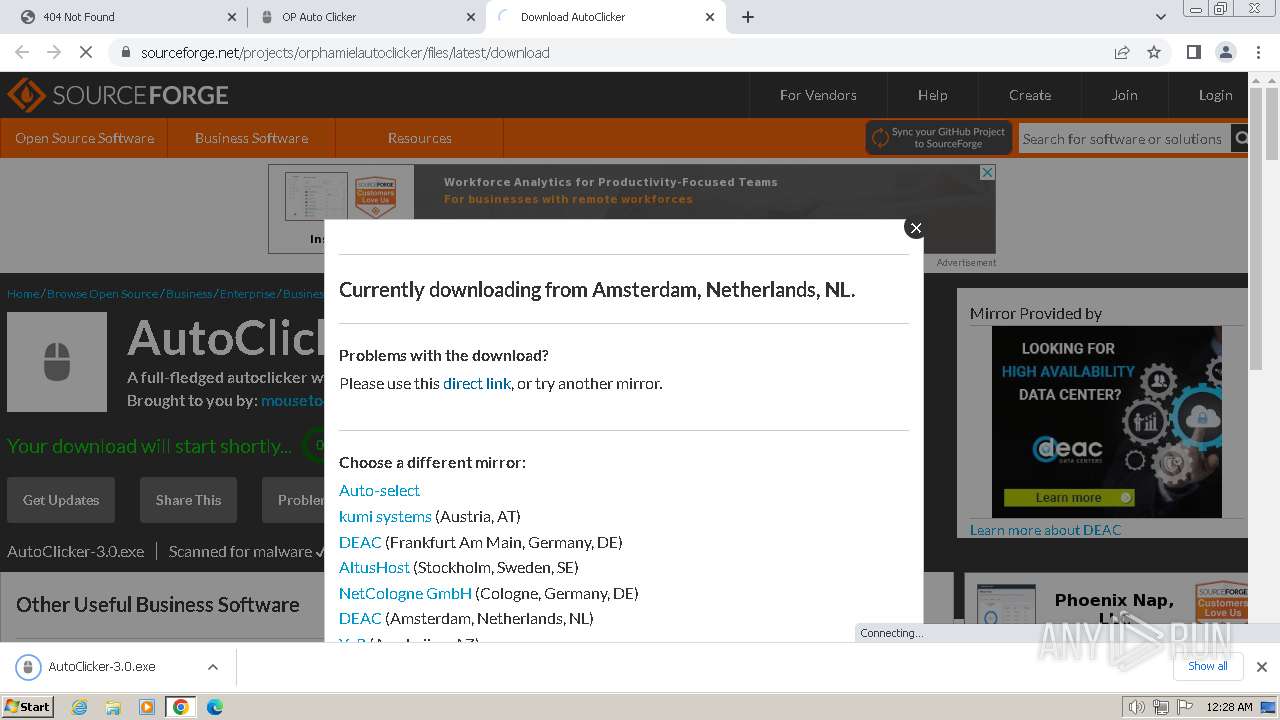Open a new browser tab

tap(748, 17)
